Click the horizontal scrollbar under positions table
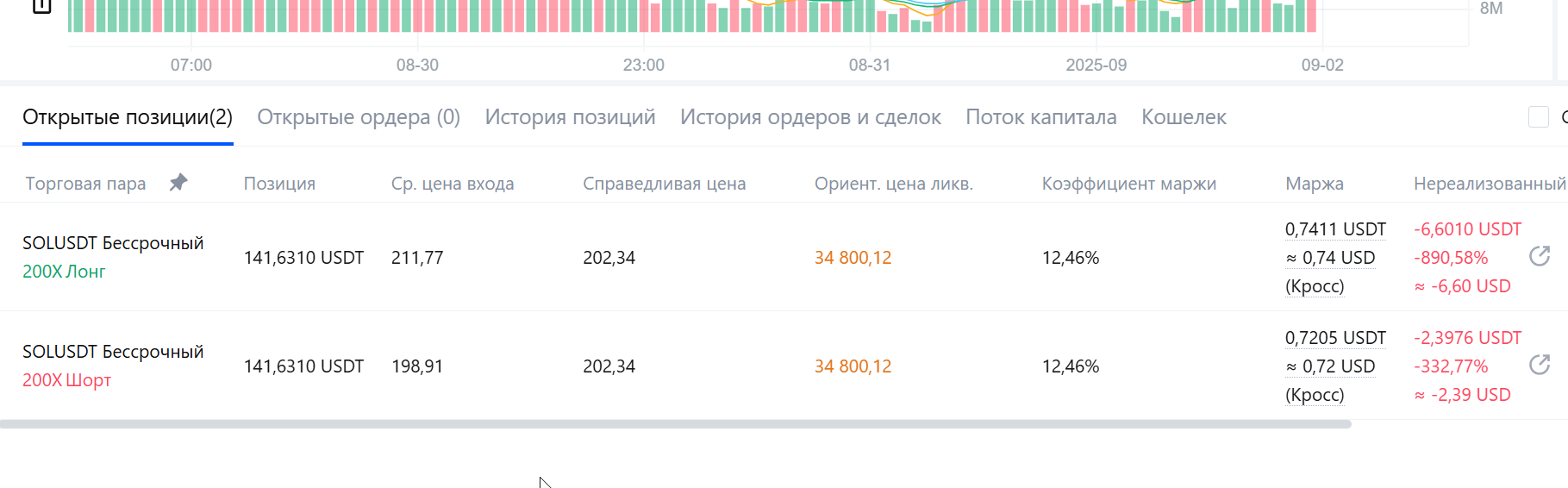The height and width of the screenshot is (488, 1568). [676, 424]
